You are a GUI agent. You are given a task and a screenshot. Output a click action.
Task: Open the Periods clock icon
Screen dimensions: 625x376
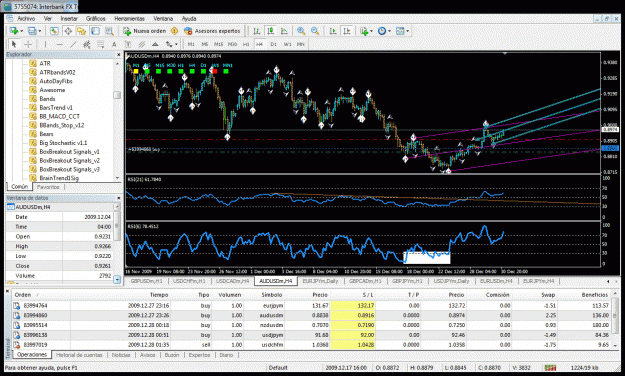pyautogui.click(x=382, y=31)
